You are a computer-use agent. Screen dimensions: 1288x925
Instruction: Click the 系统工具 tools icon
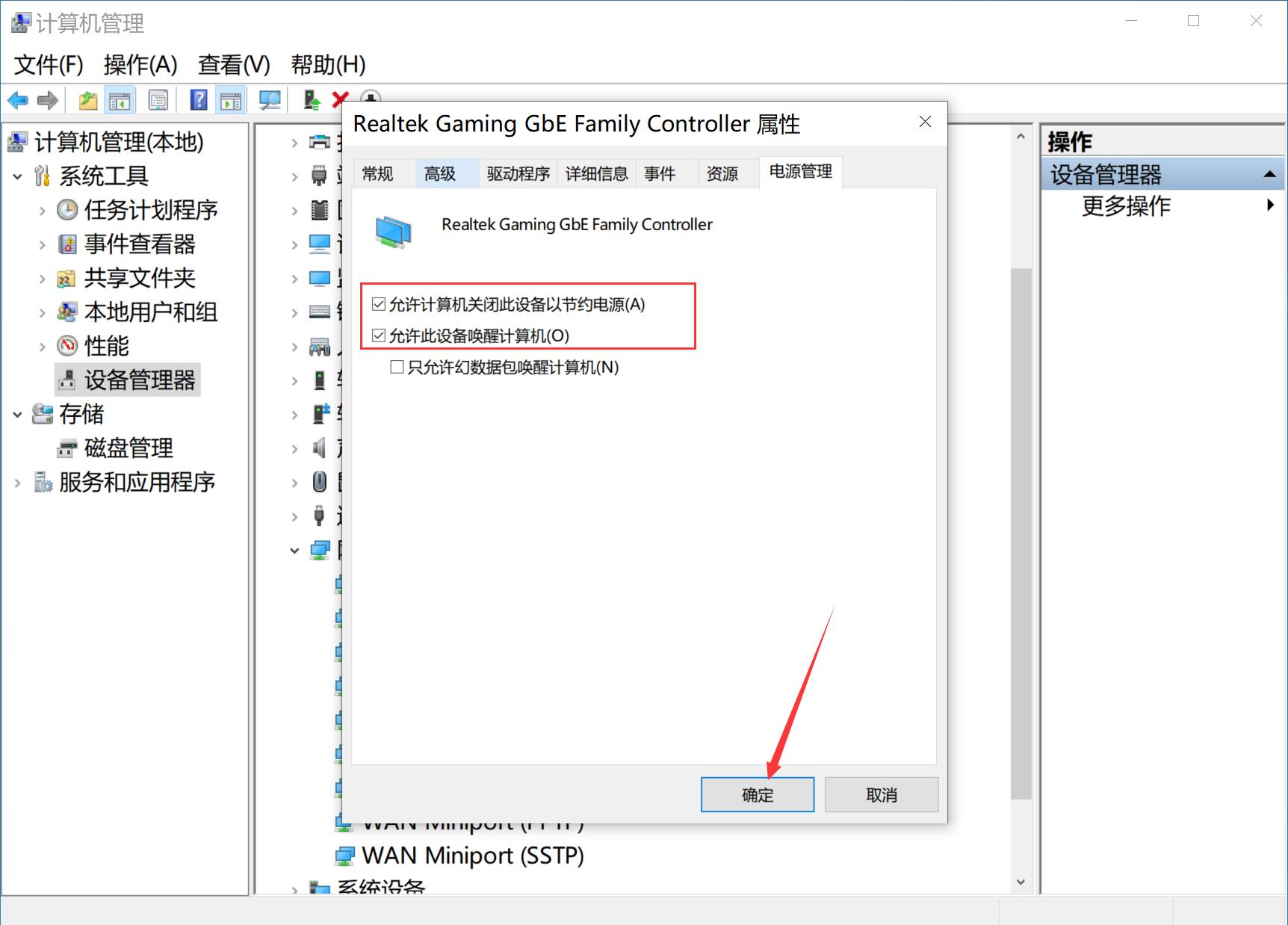point(43,176)
